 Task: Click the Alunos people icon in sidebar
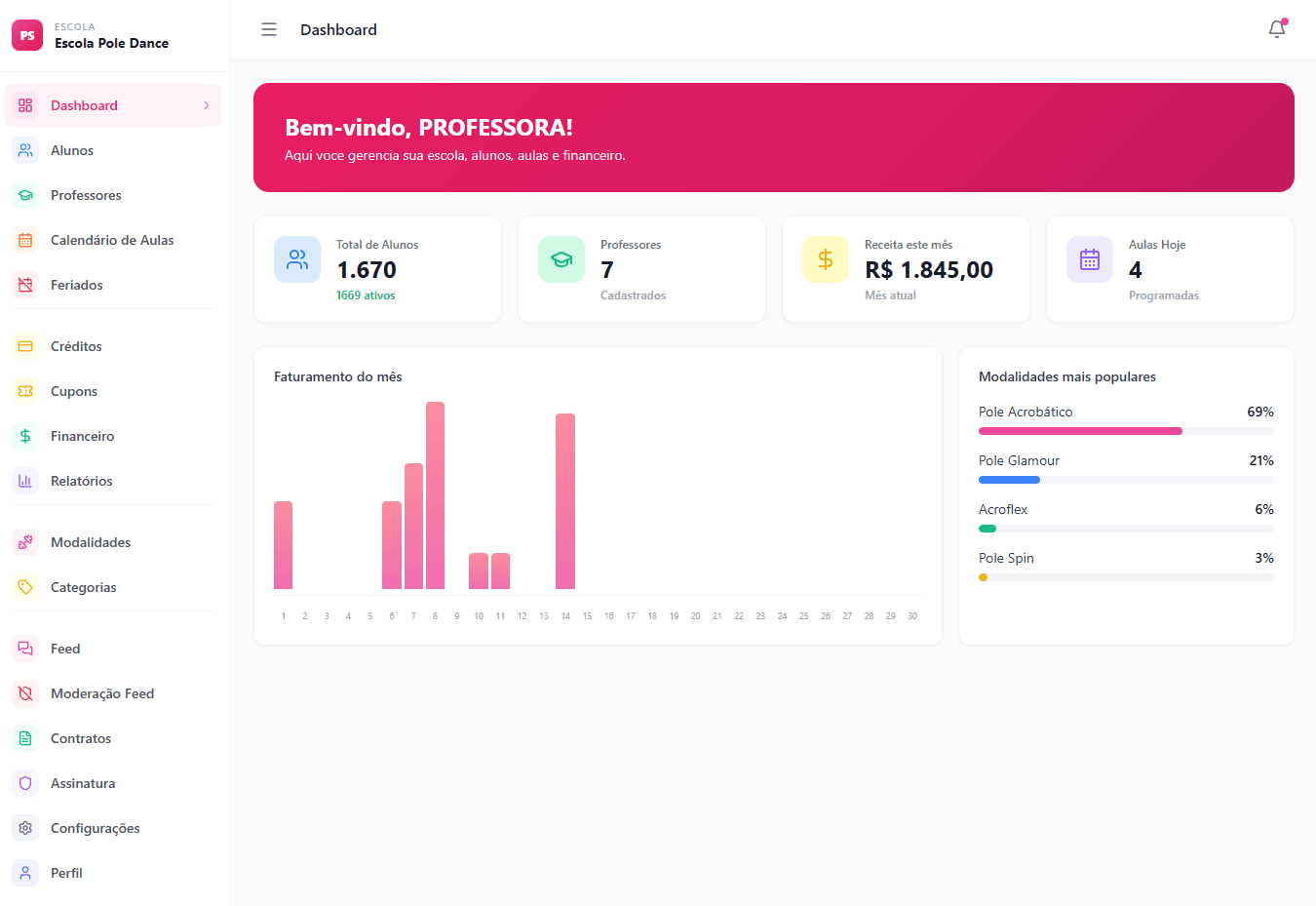click(25, 150)
